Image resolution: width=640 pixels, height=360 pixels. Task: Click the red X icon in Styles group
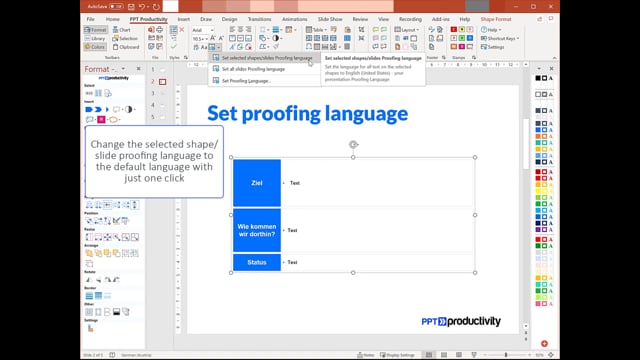tap(182, 30)
